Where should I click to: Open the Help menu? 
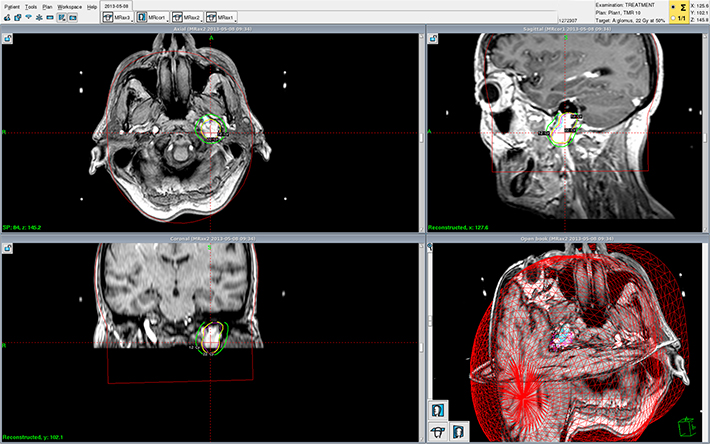pos(92,7)
